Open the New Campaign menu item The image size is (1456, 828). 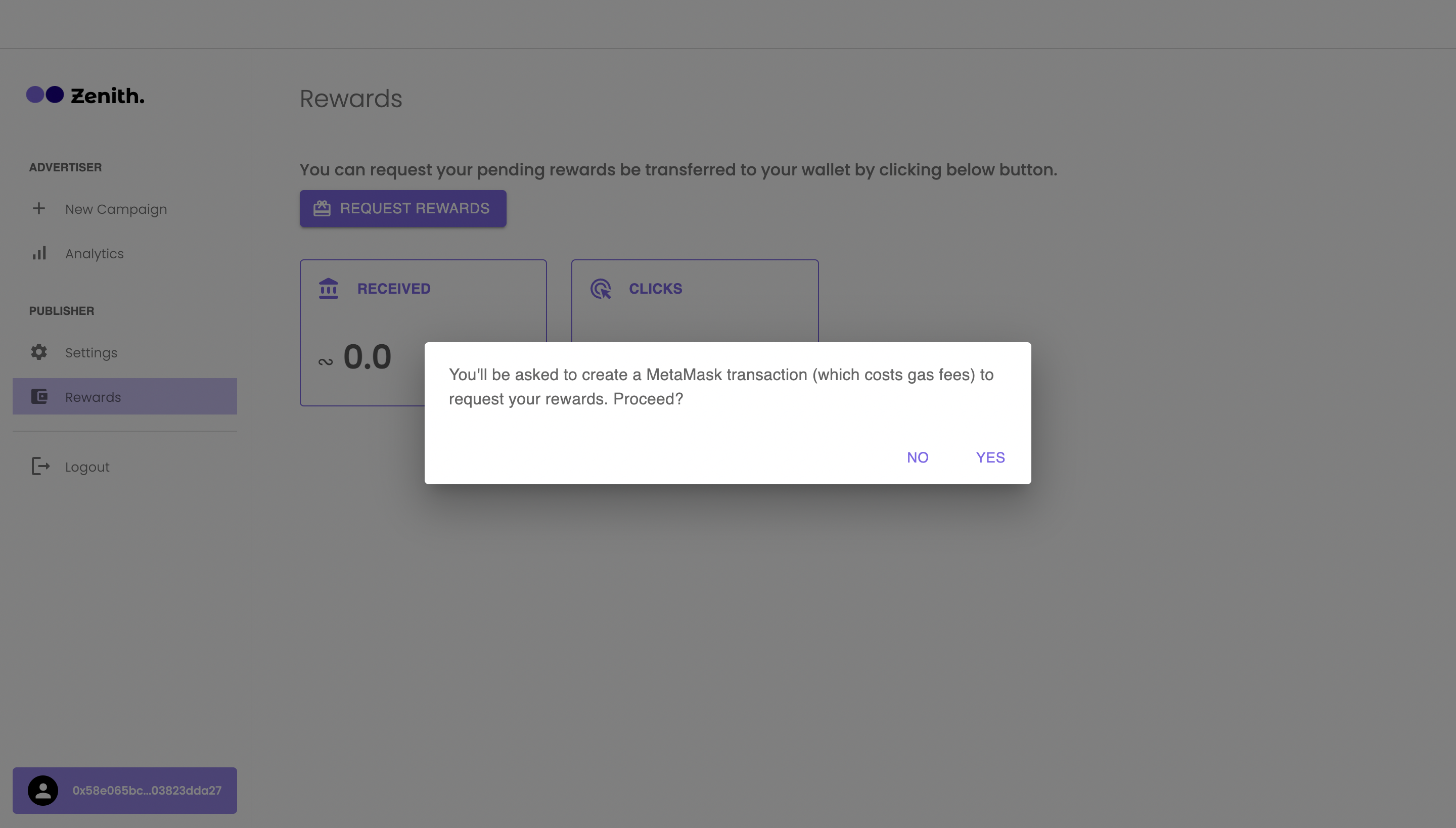(116, 209)
